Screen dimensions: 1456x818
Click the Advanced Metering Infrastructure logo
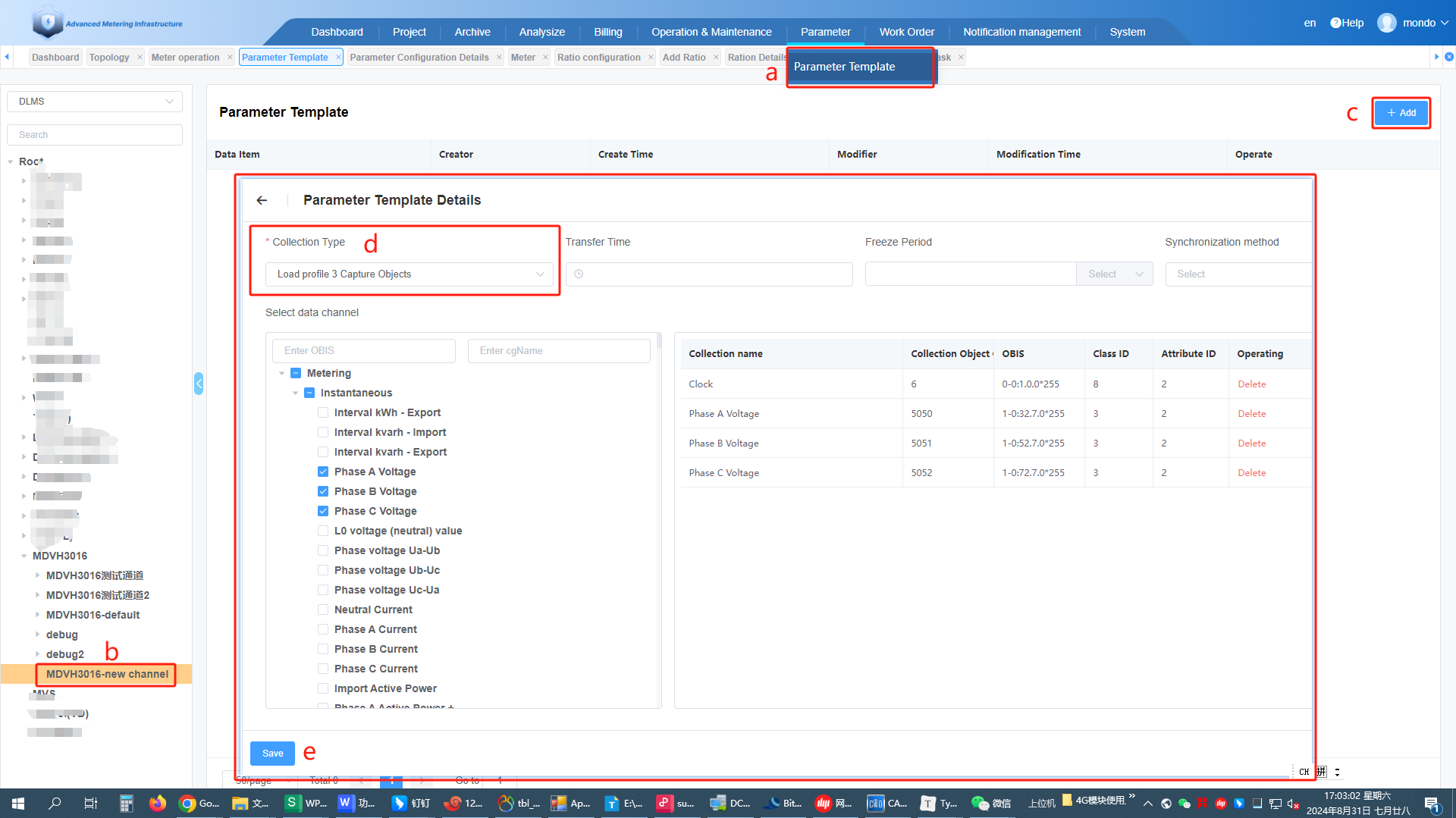pos(107,23)
